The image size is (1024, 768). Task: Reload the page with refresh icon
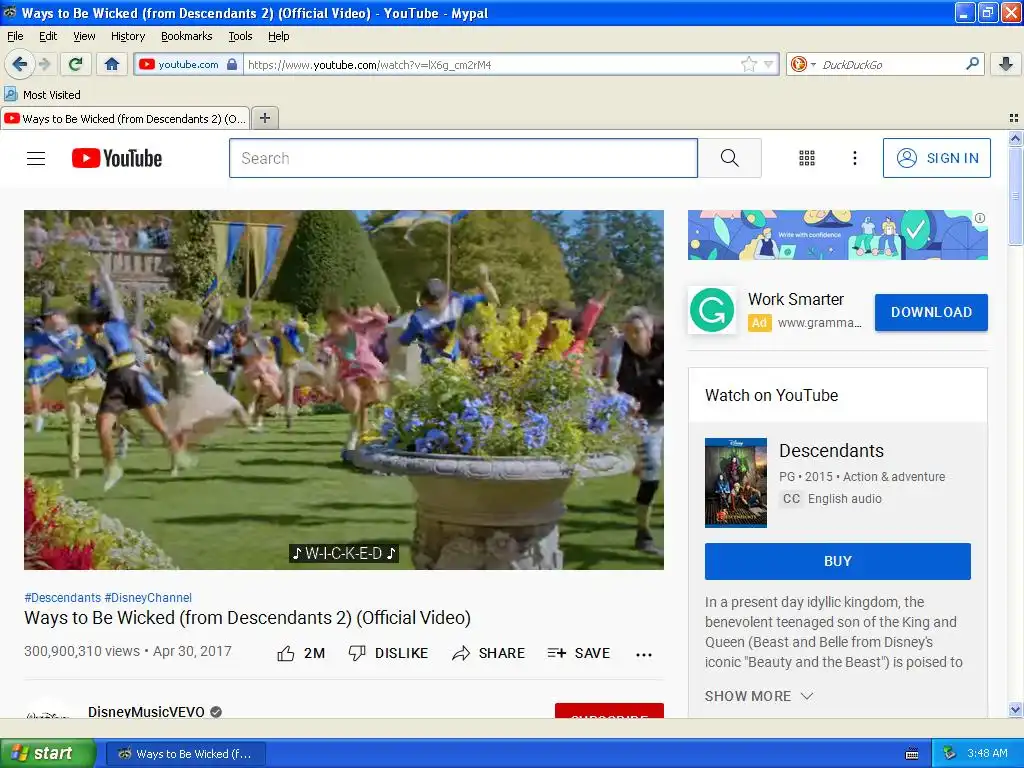coord(76,64)
